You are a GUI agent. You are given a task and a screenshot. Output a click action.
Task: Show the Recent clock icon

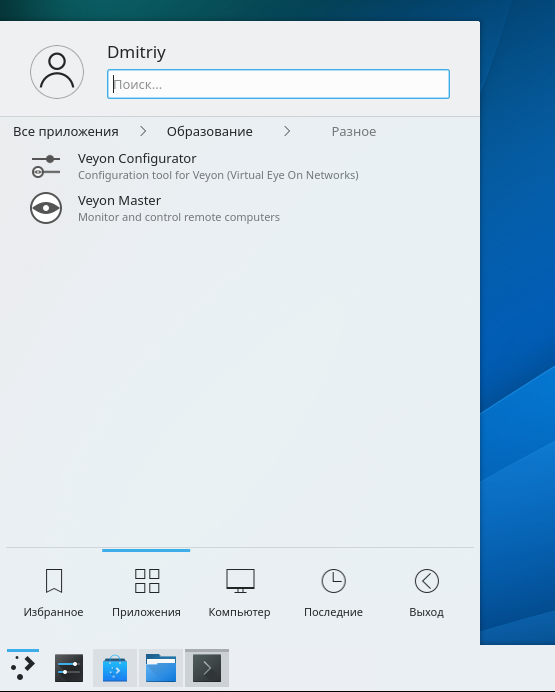click(334, 580)
